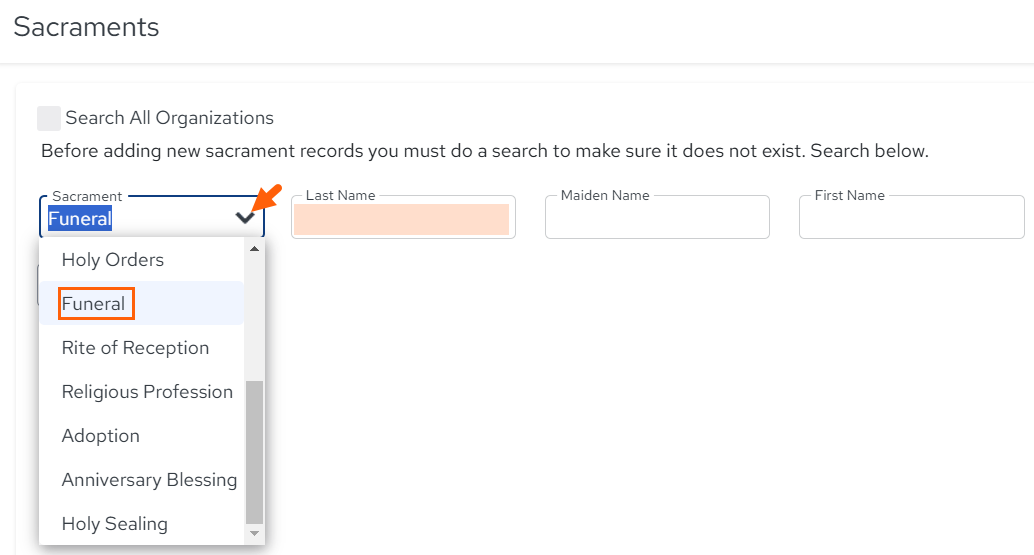The image size is (1034, 555).
Task: Pick Religious Profession from the dropdown list
Action: 142,392
